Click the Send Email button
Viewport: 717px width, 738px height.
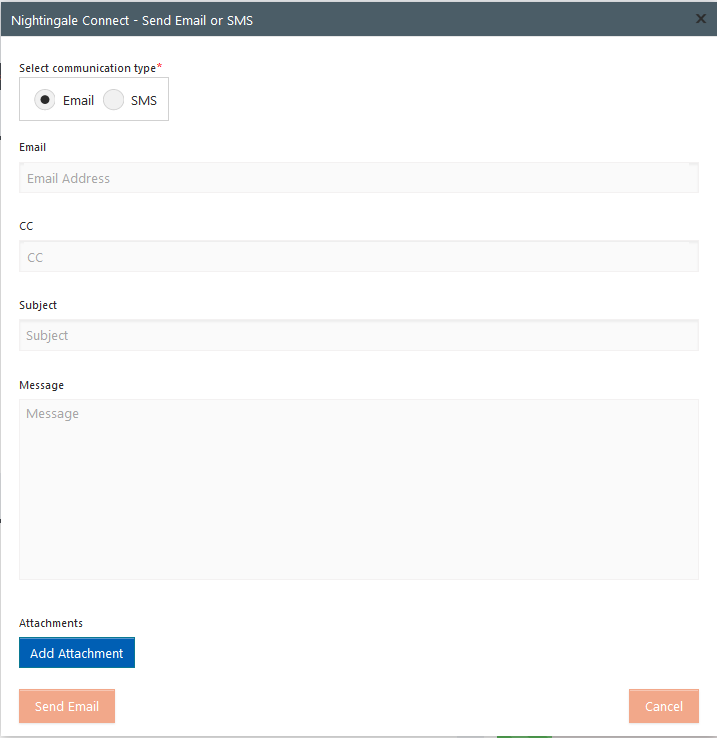[x=67, y=706]
